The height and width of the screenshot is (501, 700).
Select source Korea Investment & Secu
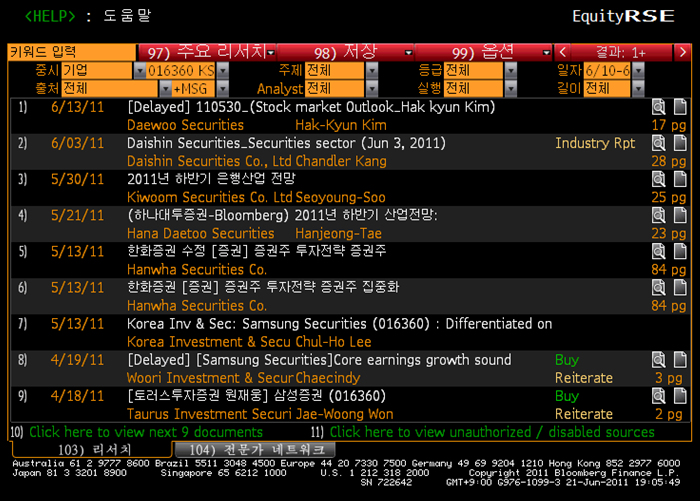210,342
